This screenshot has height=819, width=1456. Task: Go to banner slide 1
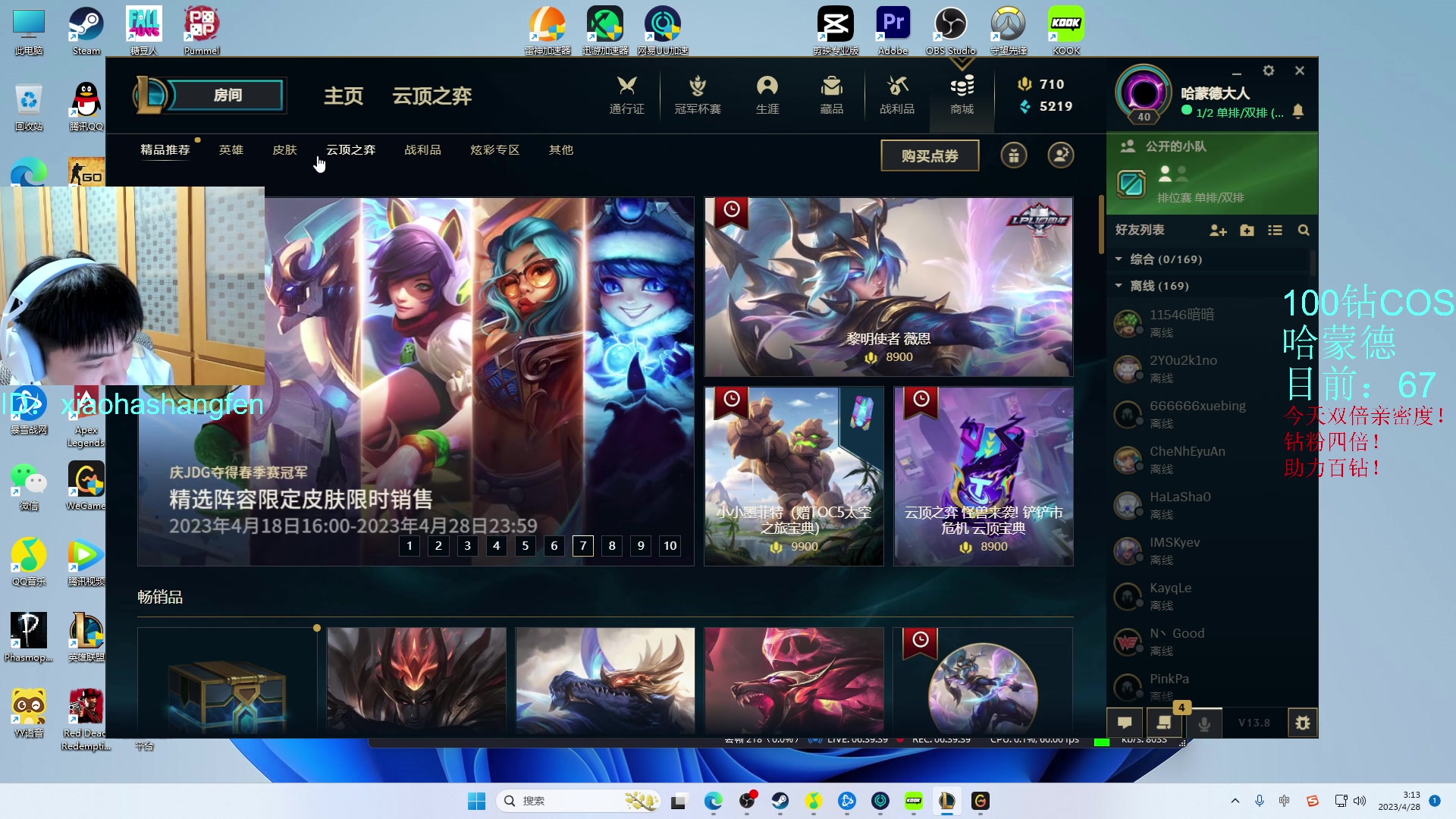tap(409, 546)
